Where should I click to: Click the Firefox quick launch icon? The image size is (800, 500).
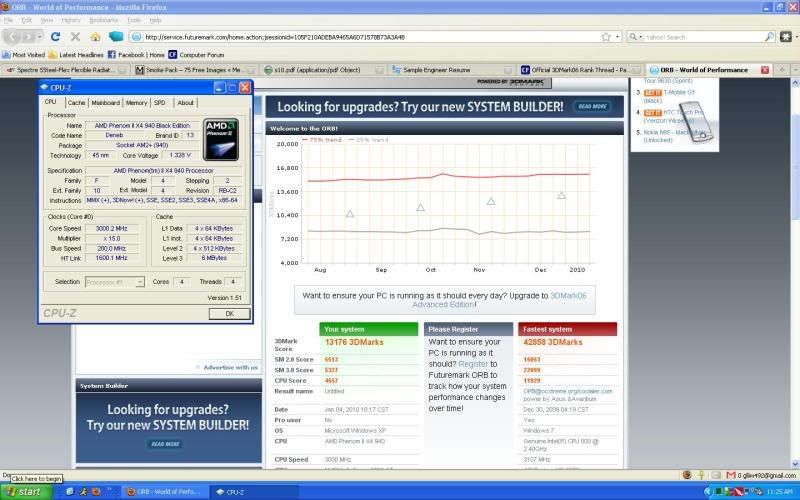click(95, 492)
